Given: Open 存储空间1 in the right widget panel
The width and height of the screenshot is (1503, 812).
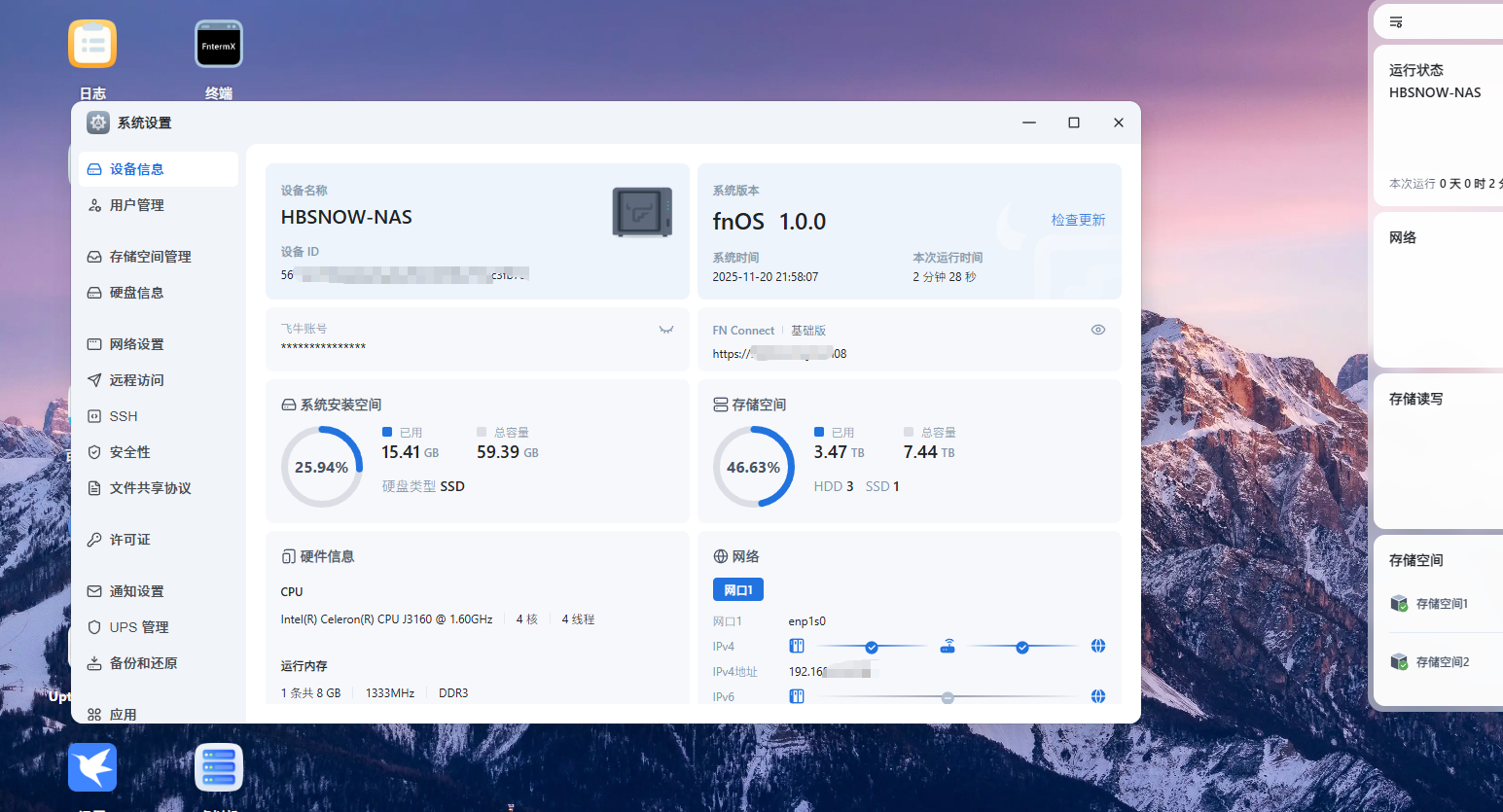Looking at the screenshot, I should (1442, 604).
